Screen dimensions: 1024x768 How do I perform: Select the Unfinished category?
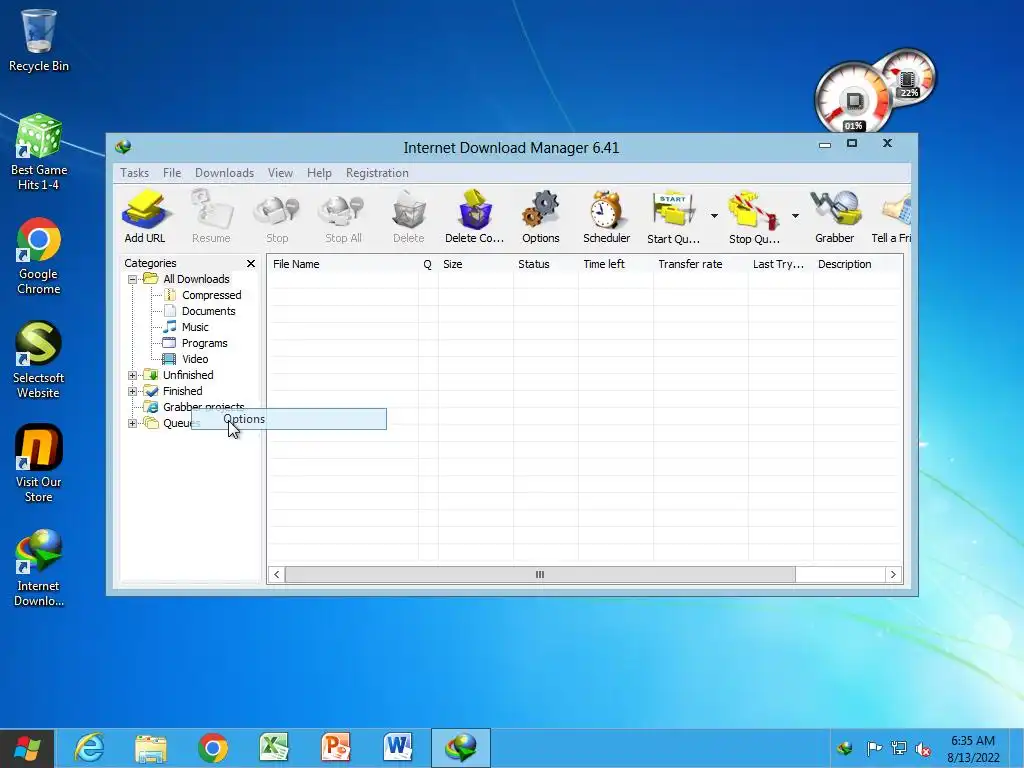coord(188,375)
